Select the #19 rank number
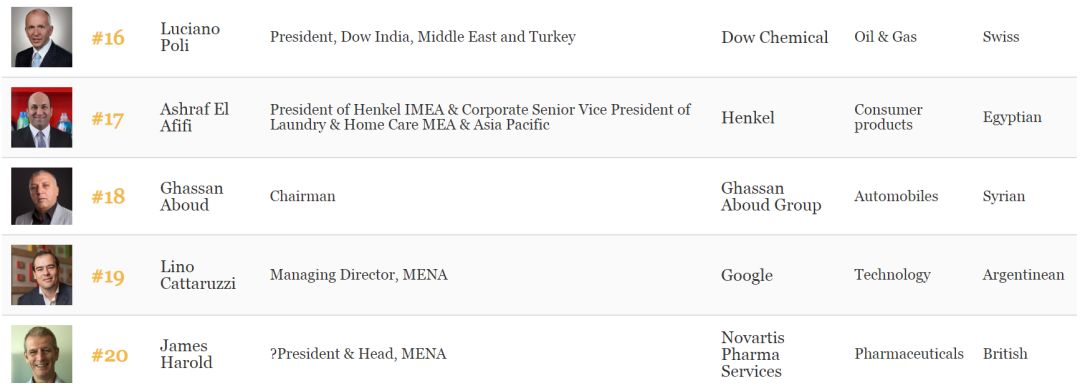The width and height of the screenshot is (1080, 388). (108, 277)
